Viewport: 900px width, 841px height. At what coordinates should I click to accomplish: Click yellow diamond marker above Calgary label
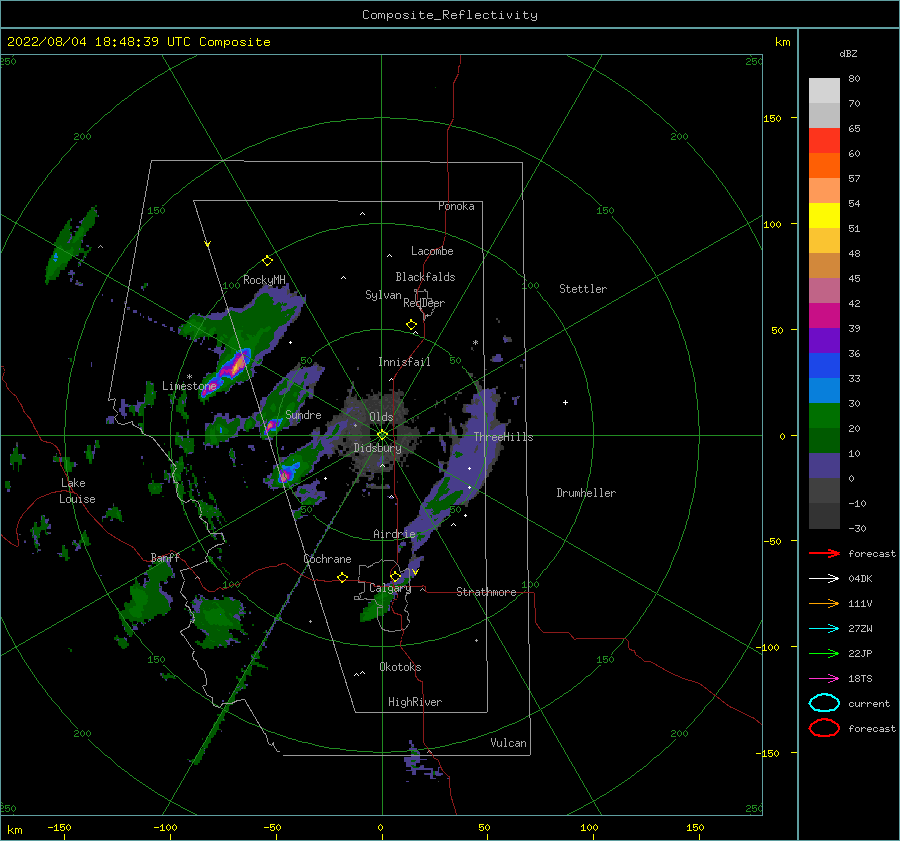[395, 576]
